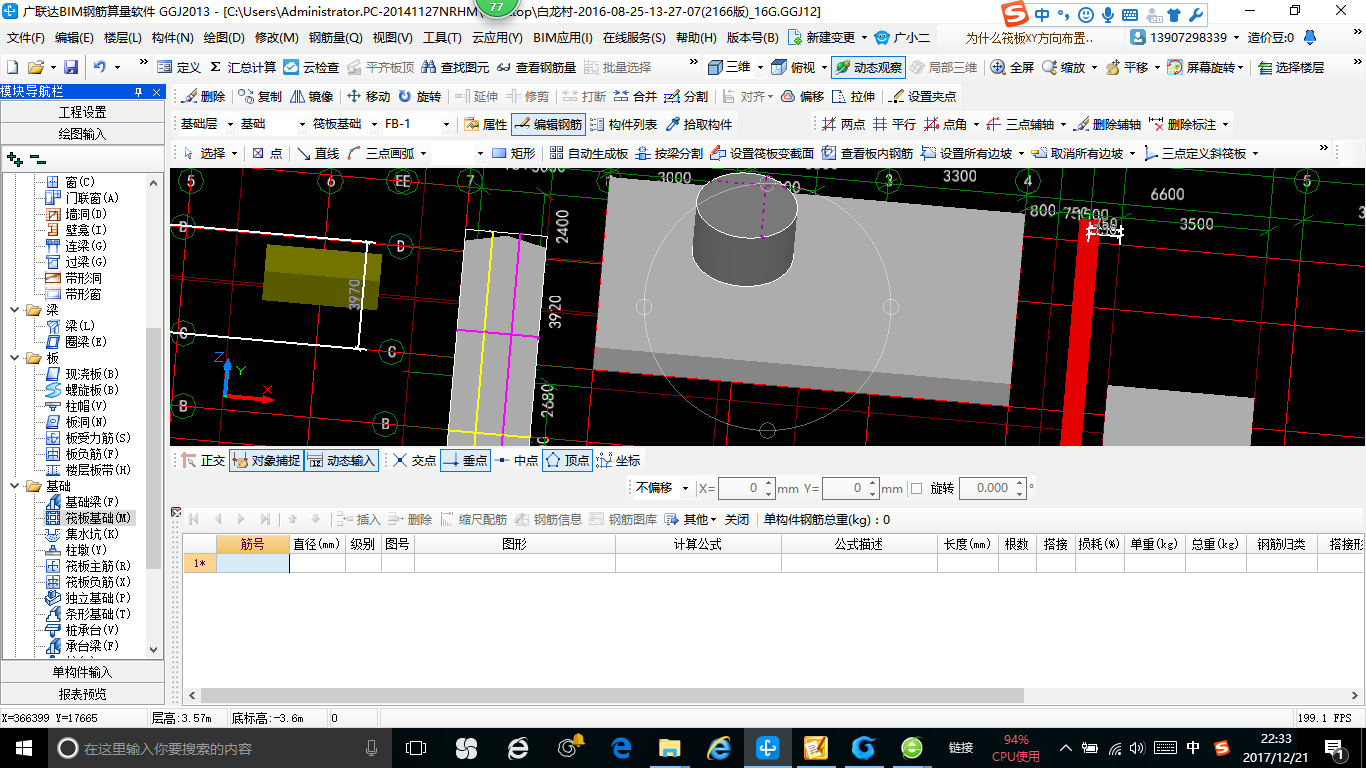This screenshot has height=768, width=1366.
Task: Select the 删除 delete tool
Action: click(205, 96)
